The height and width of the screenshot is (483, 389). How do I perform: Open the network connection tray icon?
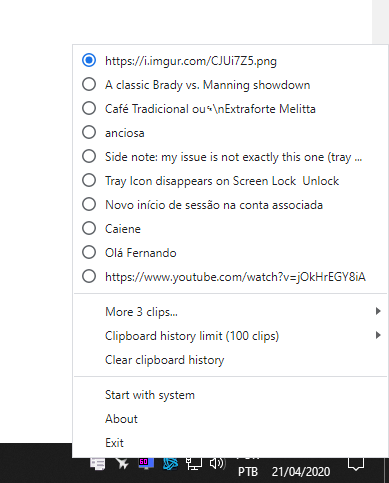click(194, 463)
